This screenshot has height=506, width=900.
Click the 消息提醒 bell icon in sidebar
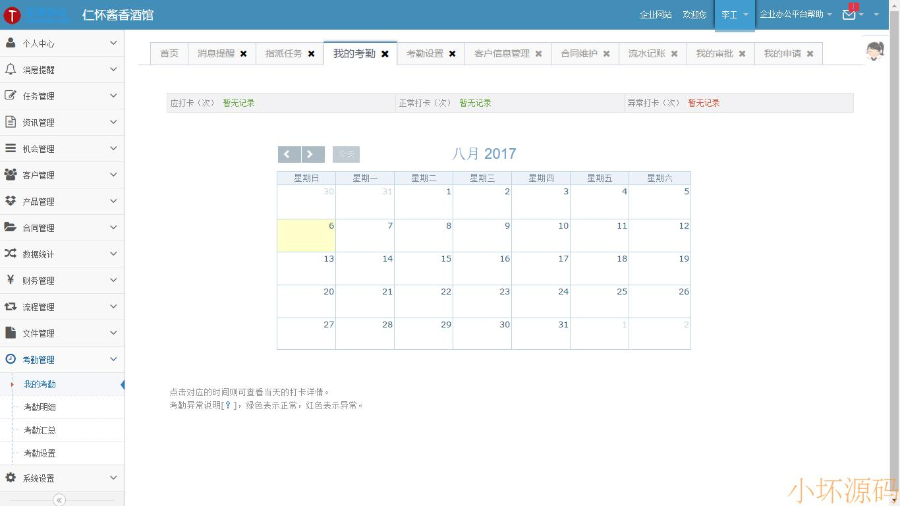click(x=10, y=69)
